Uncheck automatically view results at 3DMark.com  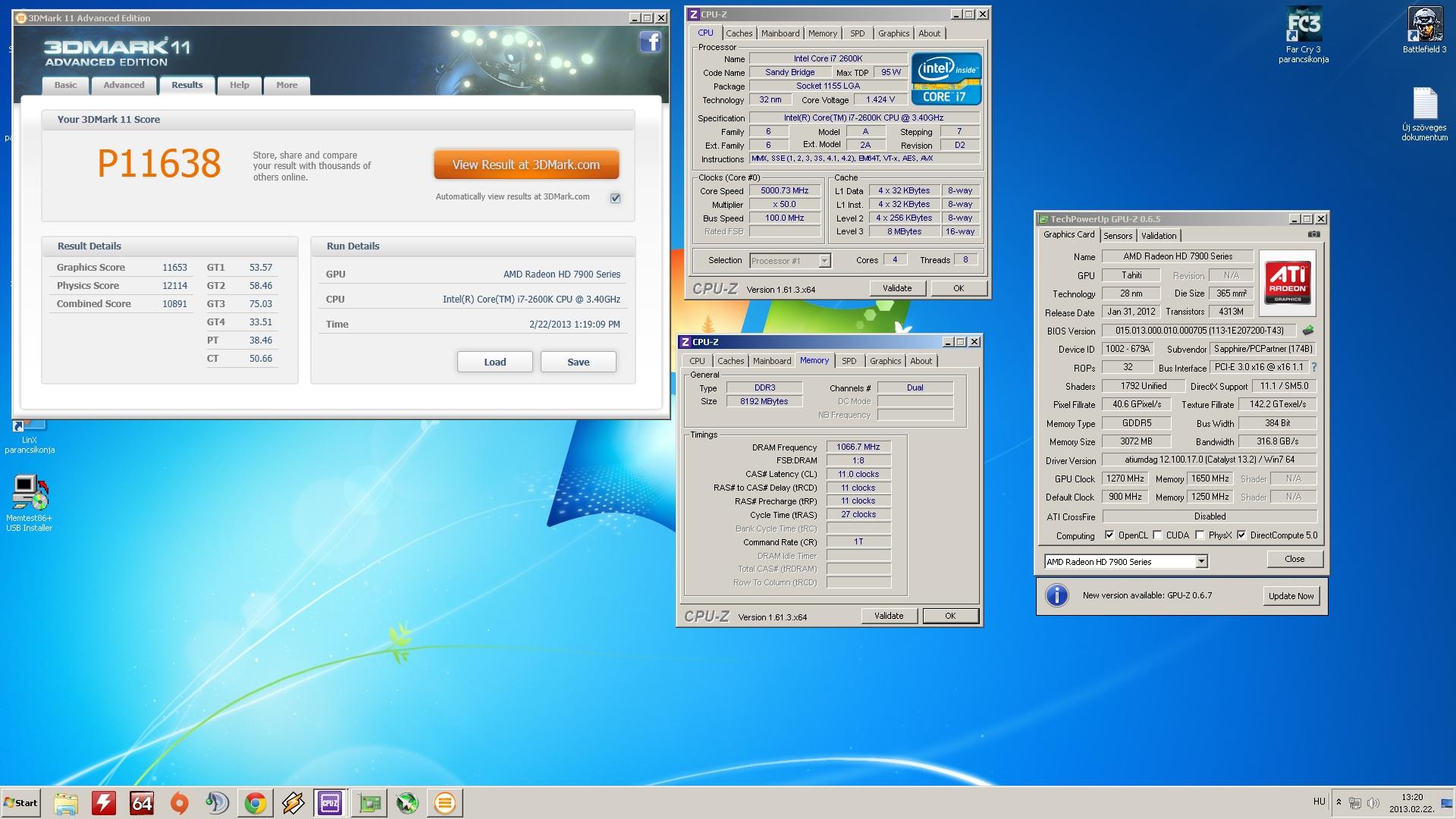[615, 198]
